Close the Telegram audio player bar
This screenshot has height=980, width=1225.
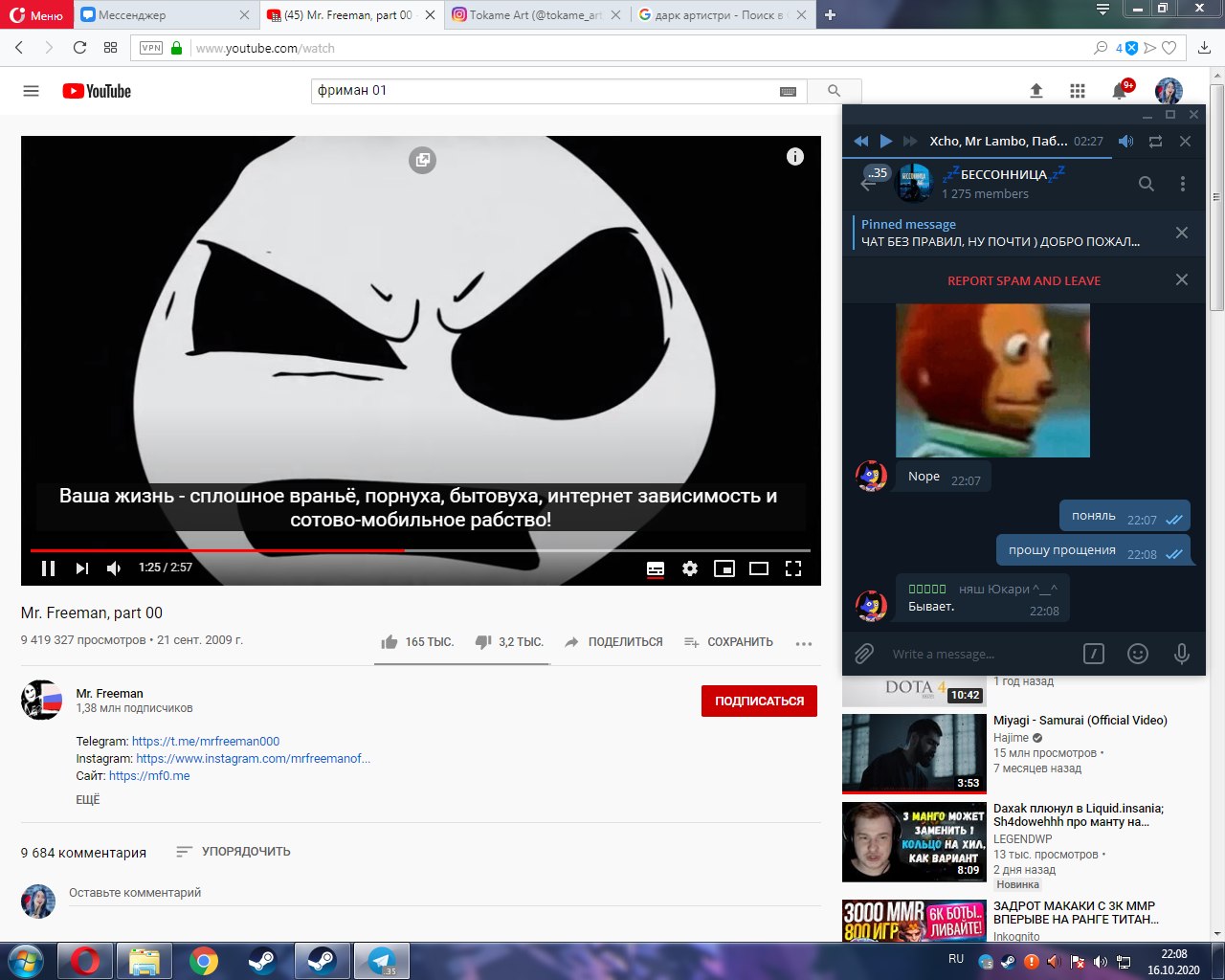coord(1185,141)
